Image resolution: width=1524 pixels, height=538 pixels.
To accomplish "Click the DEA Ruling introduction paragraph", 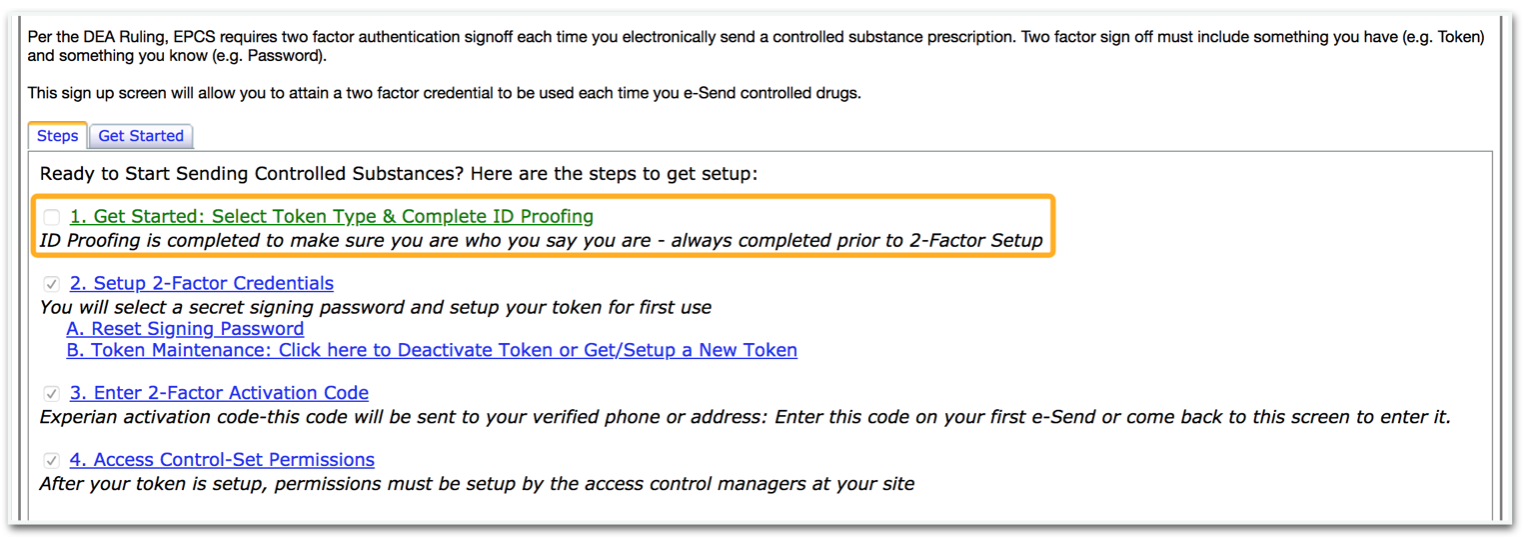I will click(755, 46).
